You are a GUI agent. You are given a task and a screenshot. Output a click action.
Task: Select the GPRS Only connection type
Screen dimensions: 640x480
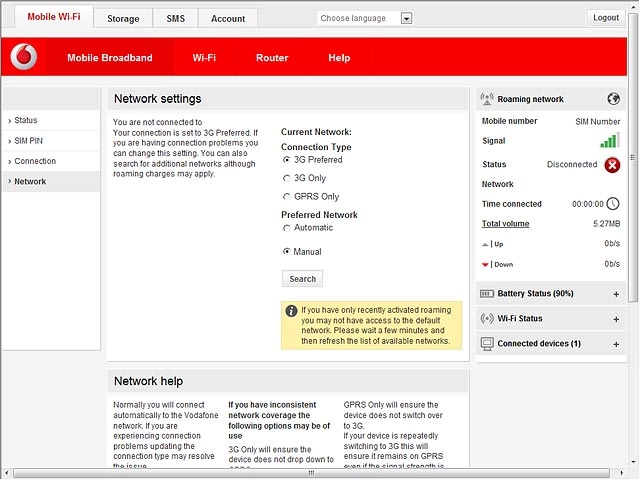[287, 197]
